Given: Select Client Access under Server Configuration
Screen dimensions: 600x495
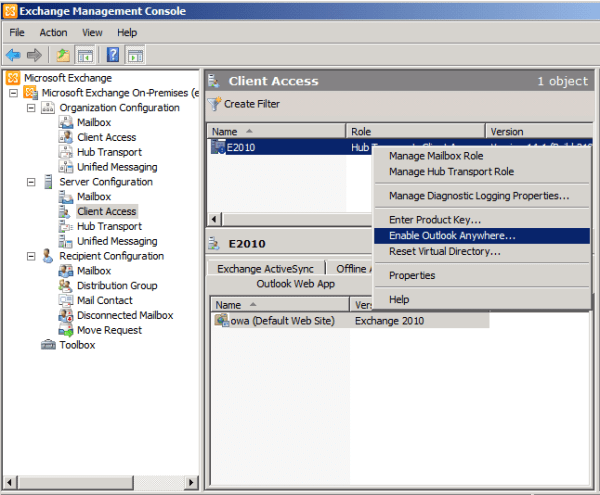Looking at the screenshot, I should [x=107, y=212].
